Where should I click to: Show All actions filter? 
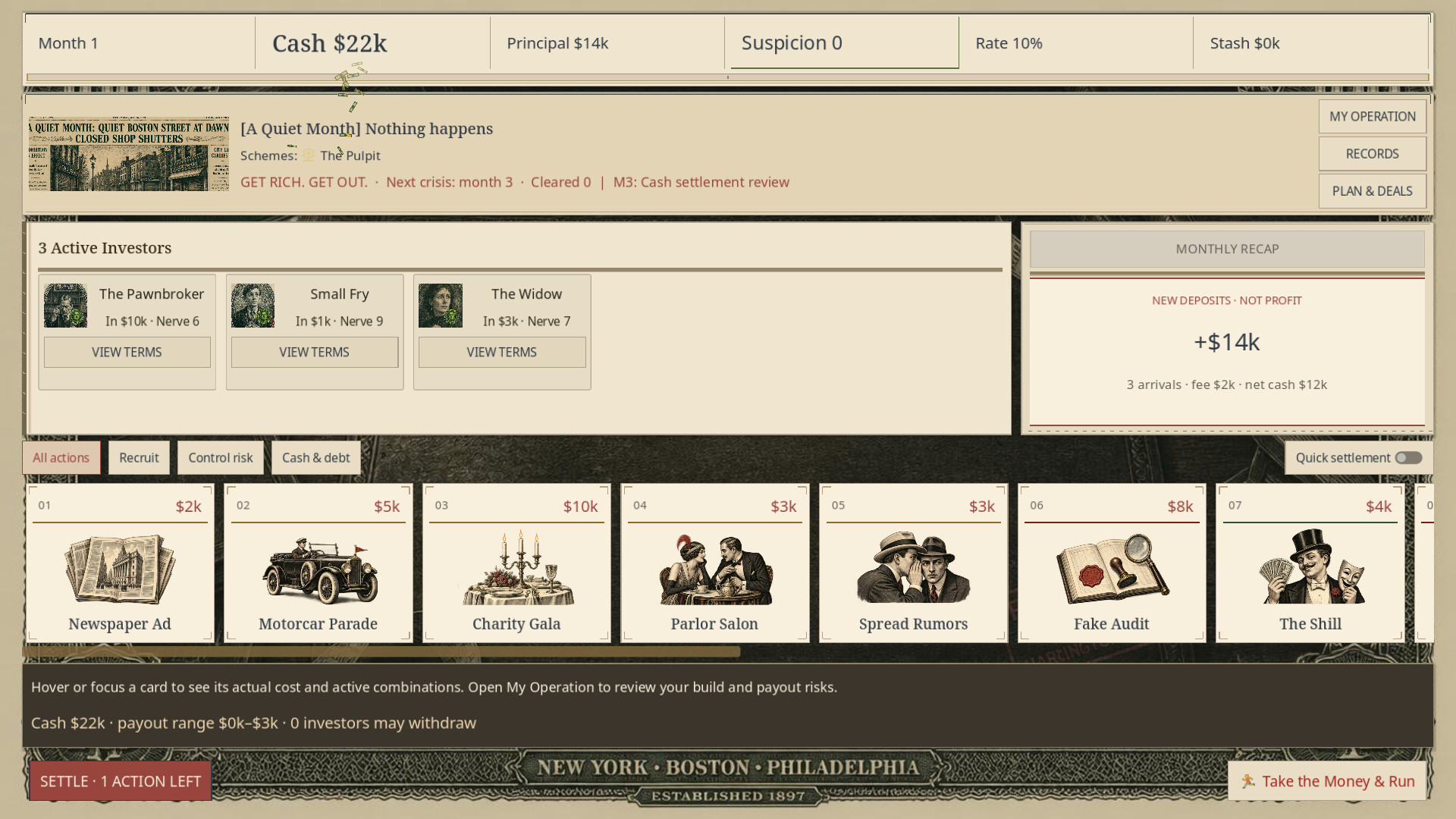click(x=61, y=458)
